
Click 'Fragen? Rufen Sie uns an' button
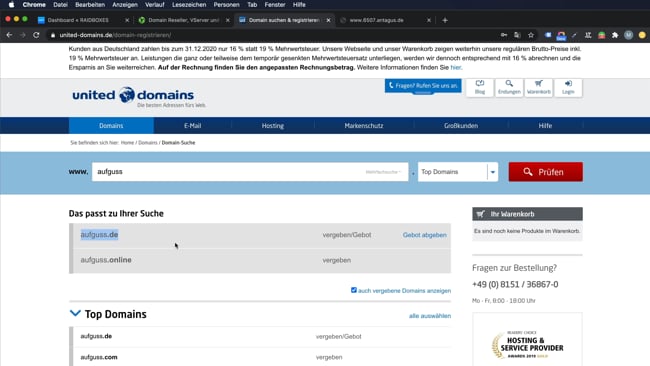pos(423,86)
